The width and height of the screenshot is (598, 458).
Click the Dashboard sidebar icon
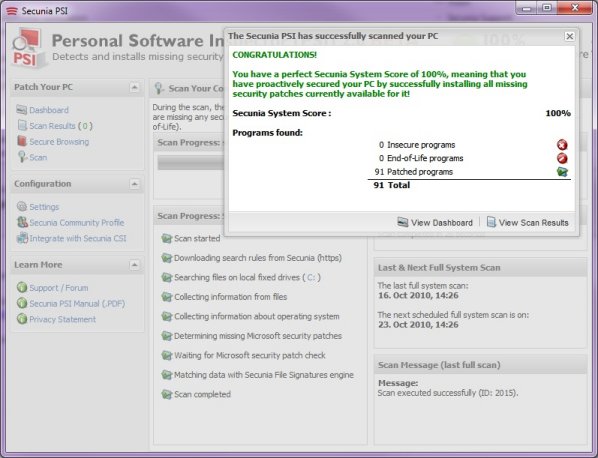click(21, 110)
